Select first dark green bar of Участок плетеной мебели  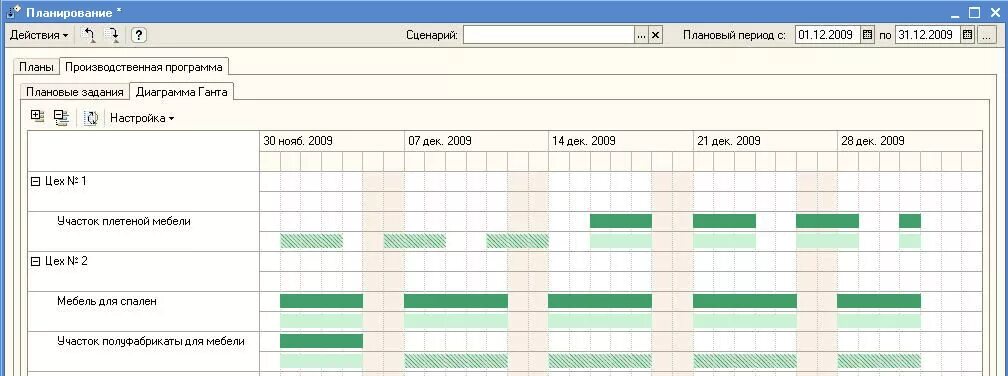click(x=621, y=221)
